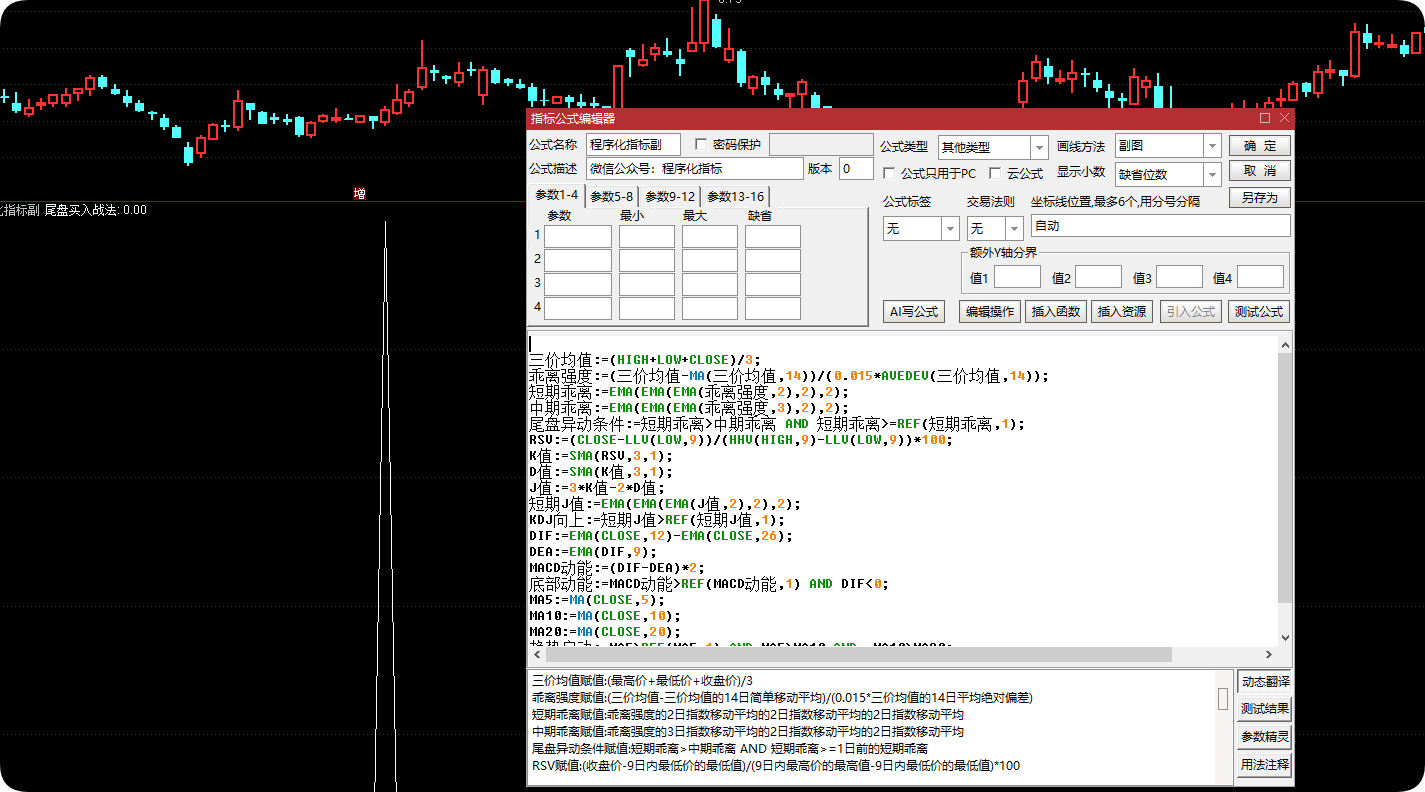
Task: Switch to the 参数5-8 tab
Action: pos(611,197)
